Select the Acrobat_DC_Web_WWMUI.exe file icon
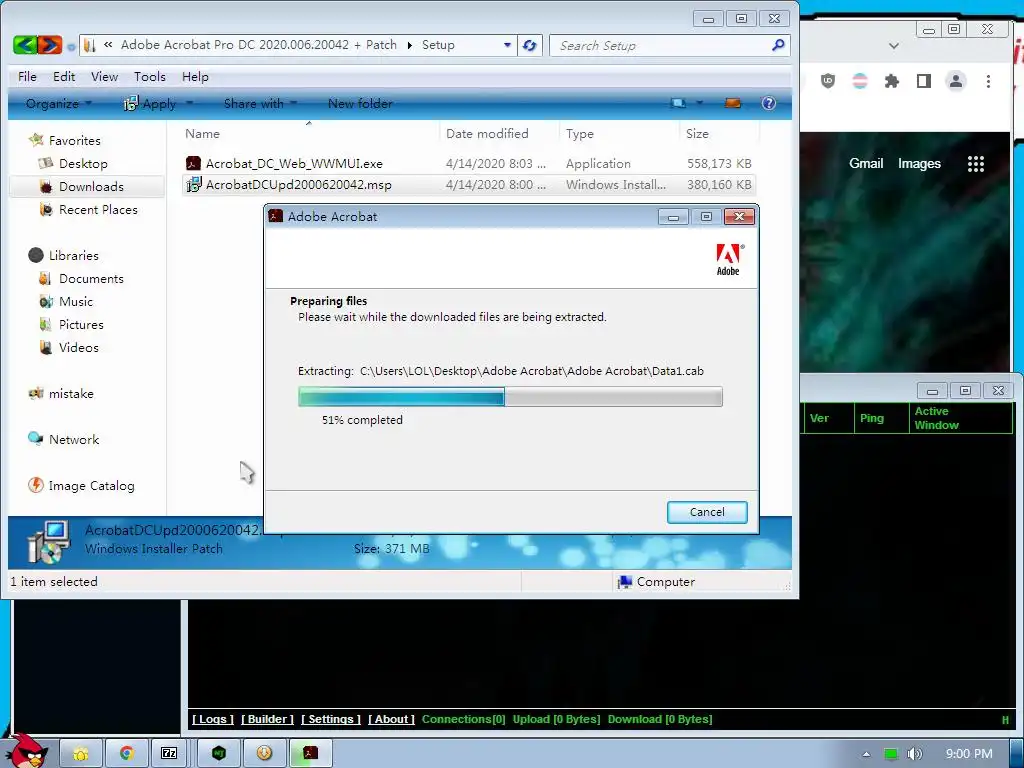The image size is (1024, 768). click(193, 163)
